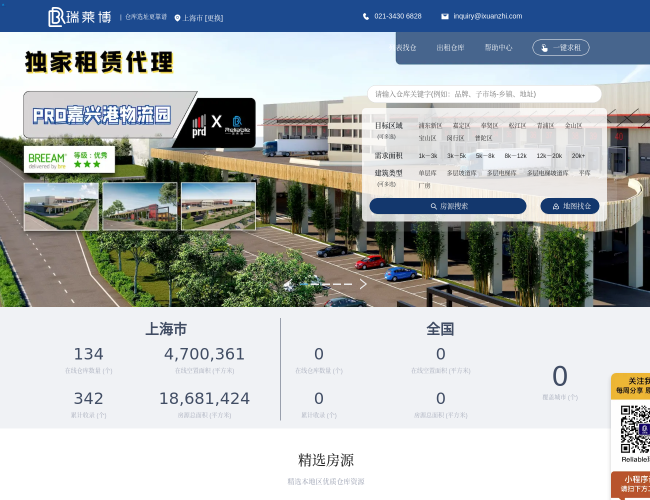Select the 多层电梯坡道库 building type
Screen dimensions: 650x500
[548, 173]
